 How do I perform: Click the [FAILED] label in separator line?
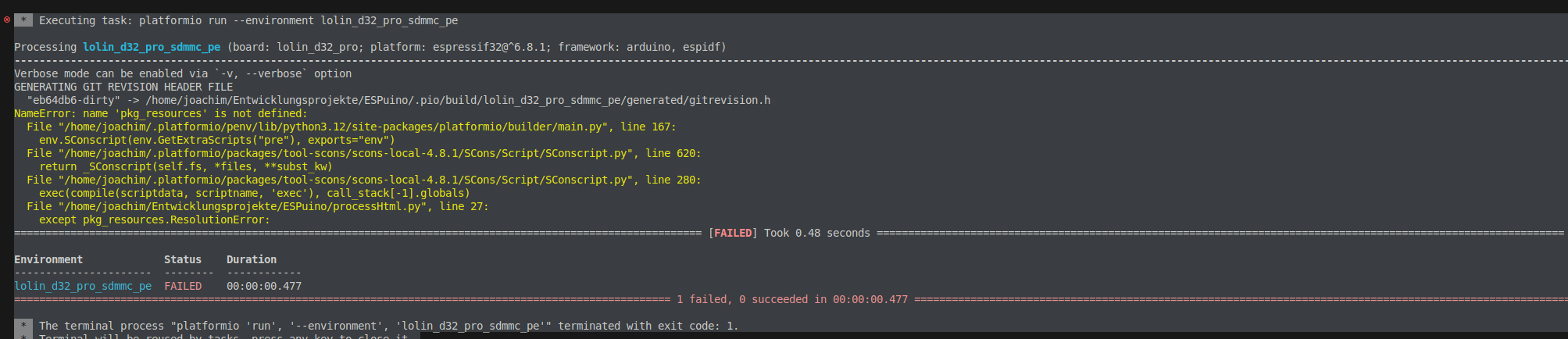pyautogui.click(x=733, y=233)
